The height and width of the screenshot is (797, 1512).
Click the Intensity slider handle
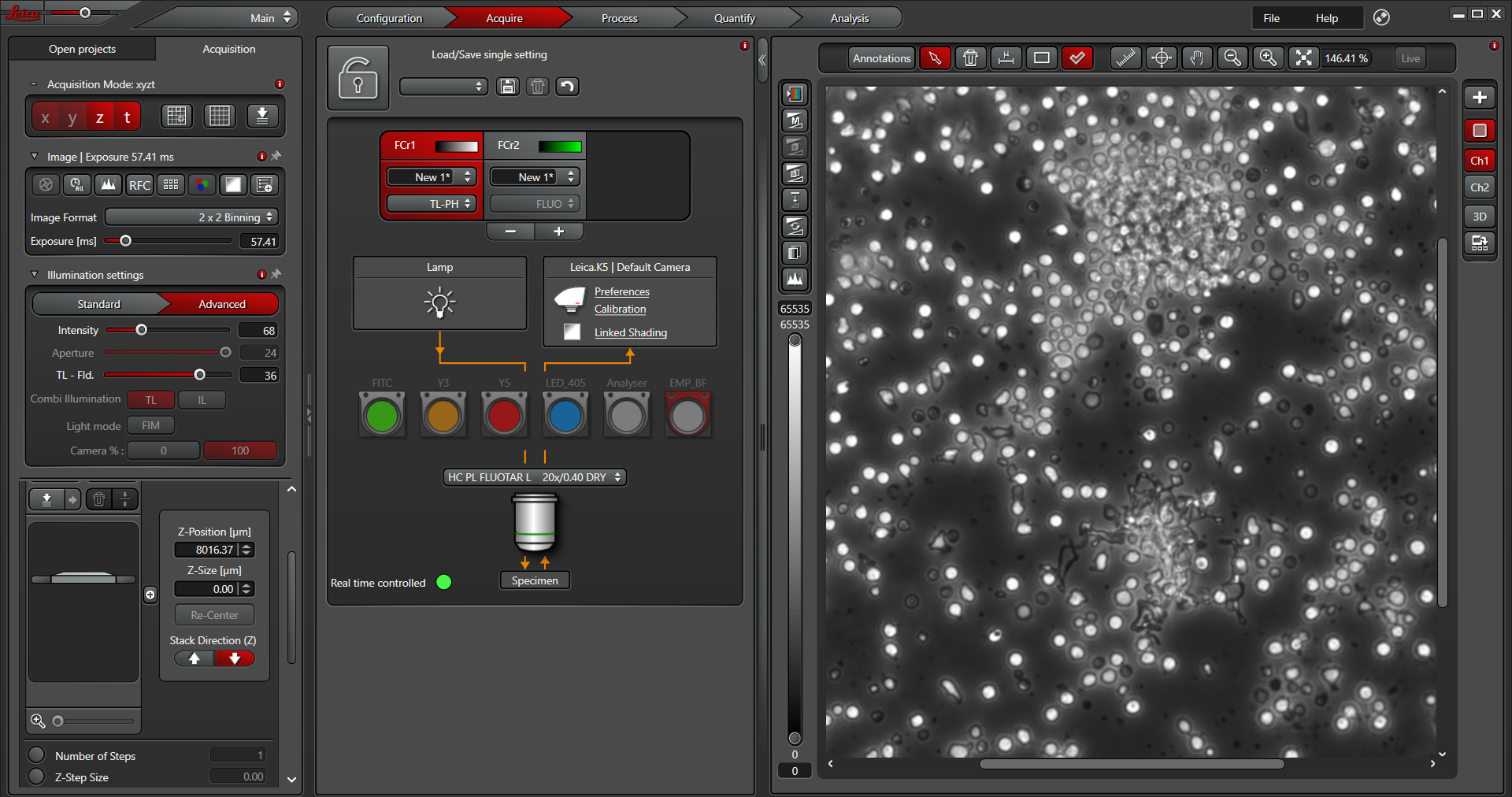click(142, 330)
